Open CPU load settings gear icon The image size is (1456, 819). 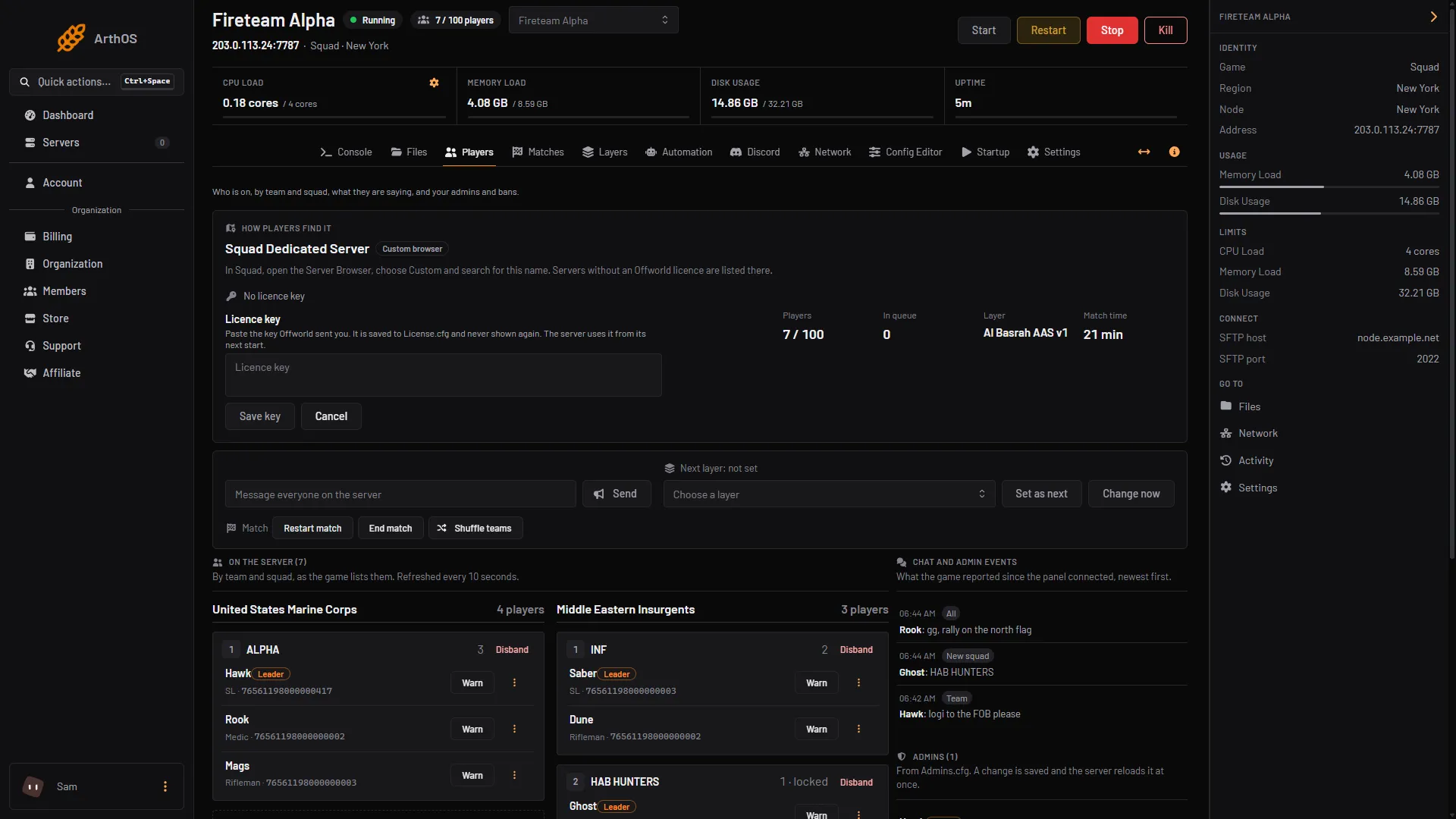click(x=435, y=83)
